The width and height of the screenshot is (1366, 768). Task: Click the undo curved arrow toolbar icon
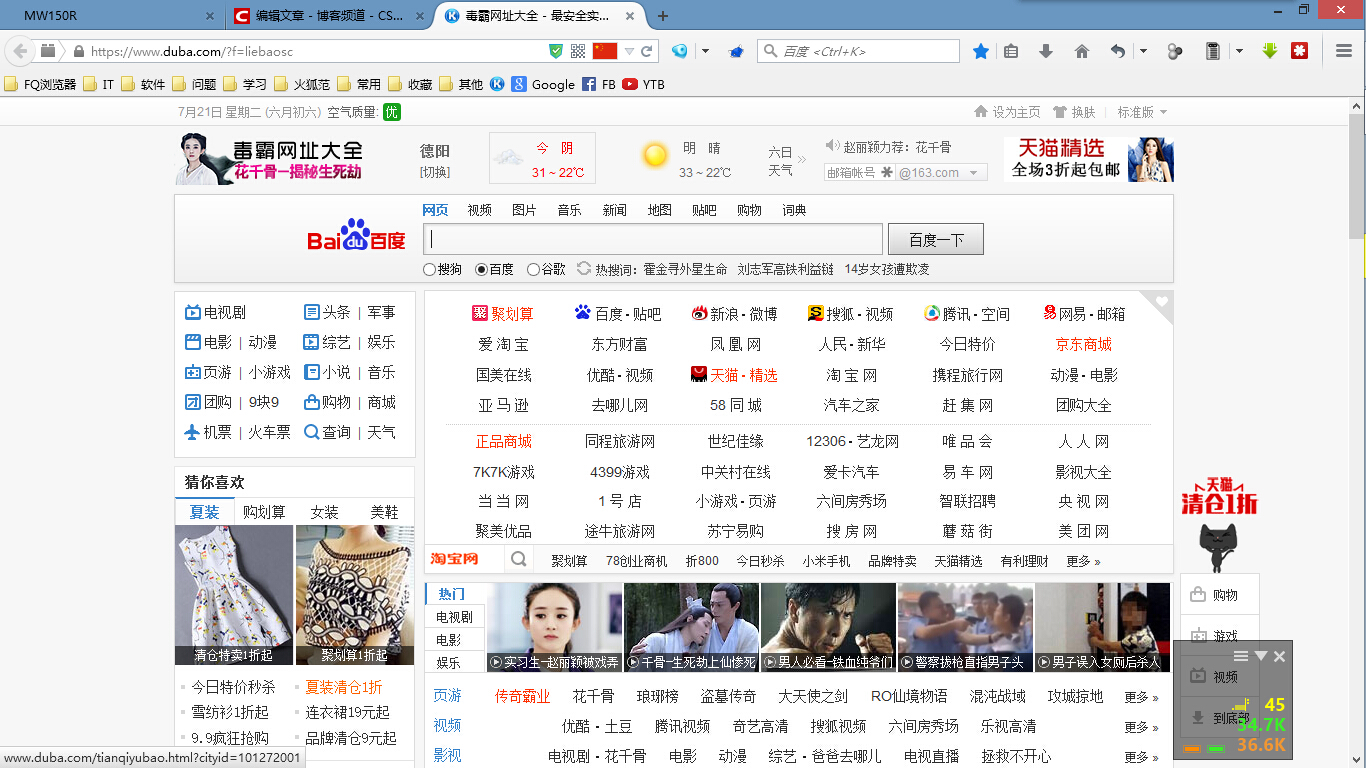click(1118, 51)
